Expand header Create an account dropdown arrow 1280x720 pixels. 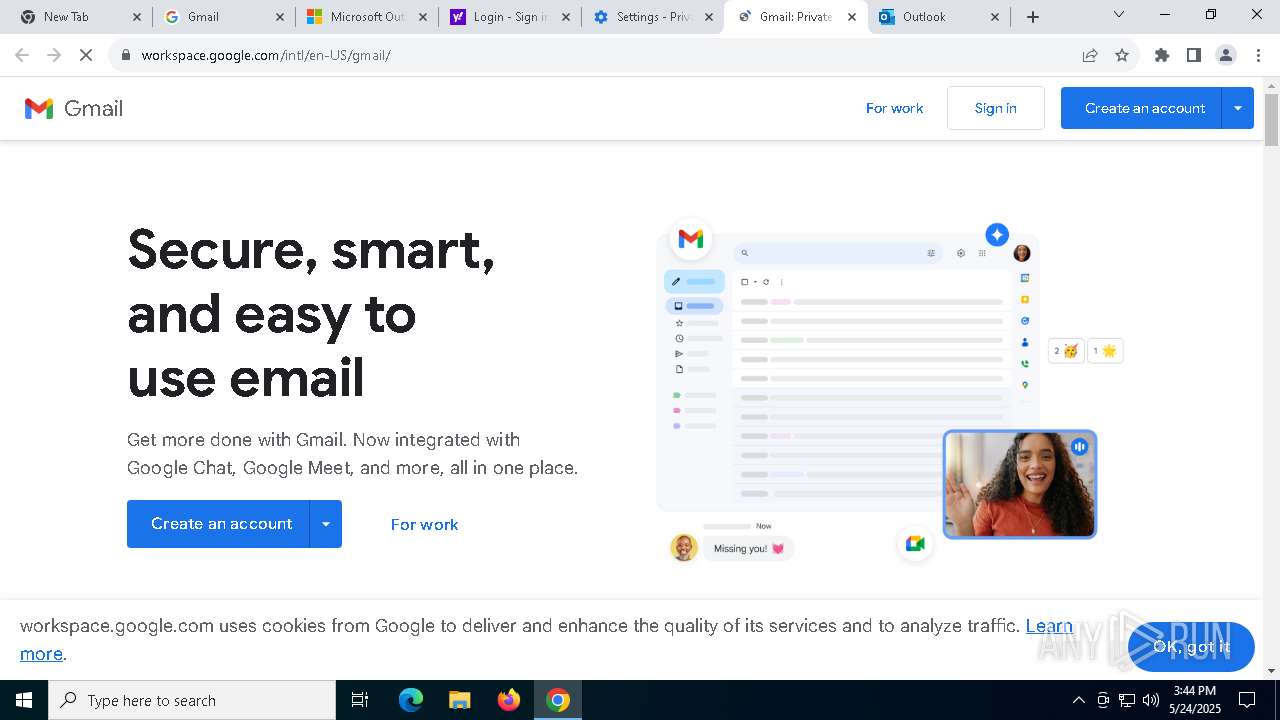[x=1238, y=108]
